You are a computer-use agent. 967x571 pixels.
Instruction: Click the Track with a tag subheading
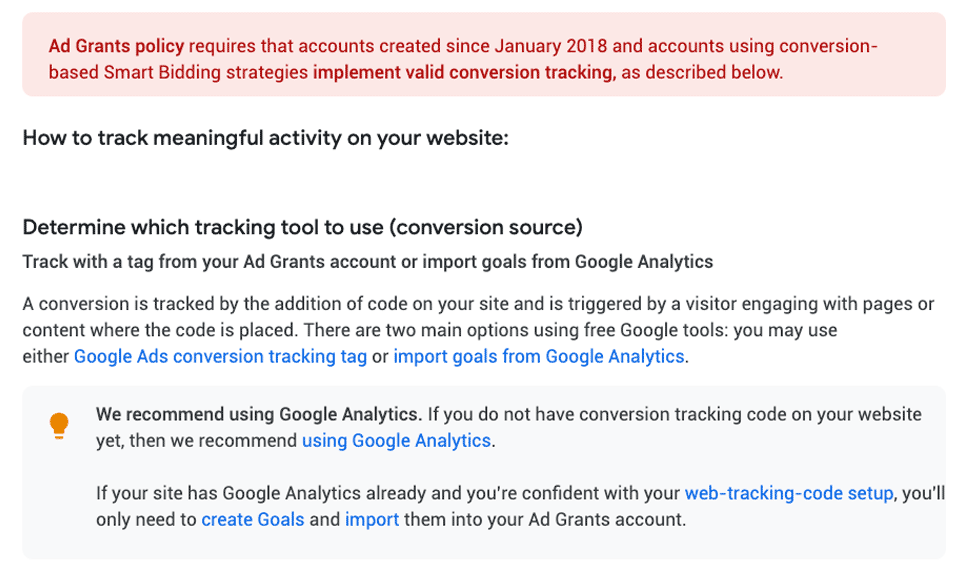368,261
